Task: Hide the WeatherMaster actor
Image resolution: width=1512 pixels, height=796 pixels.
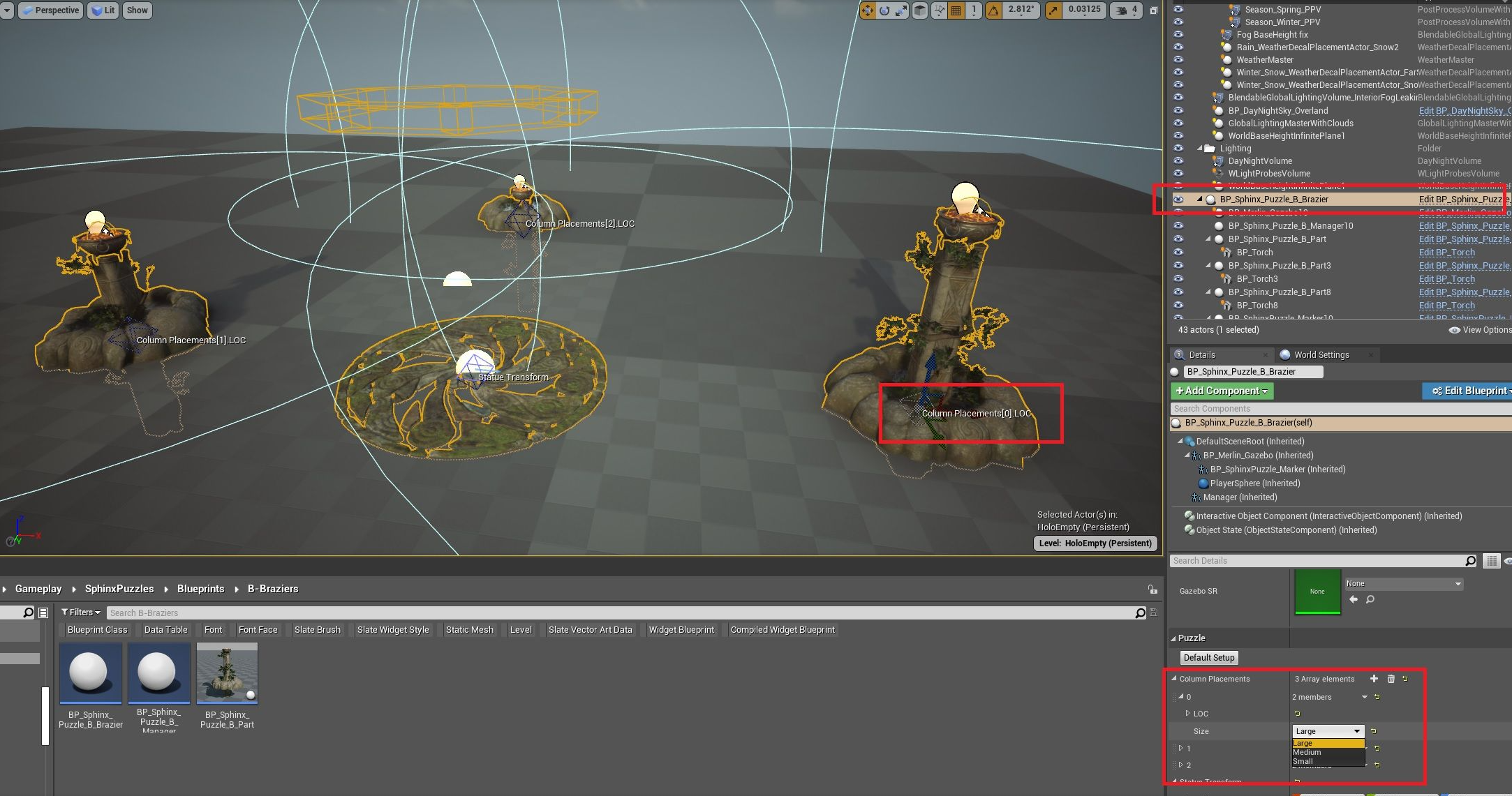Action: (x=1178, y=60)
